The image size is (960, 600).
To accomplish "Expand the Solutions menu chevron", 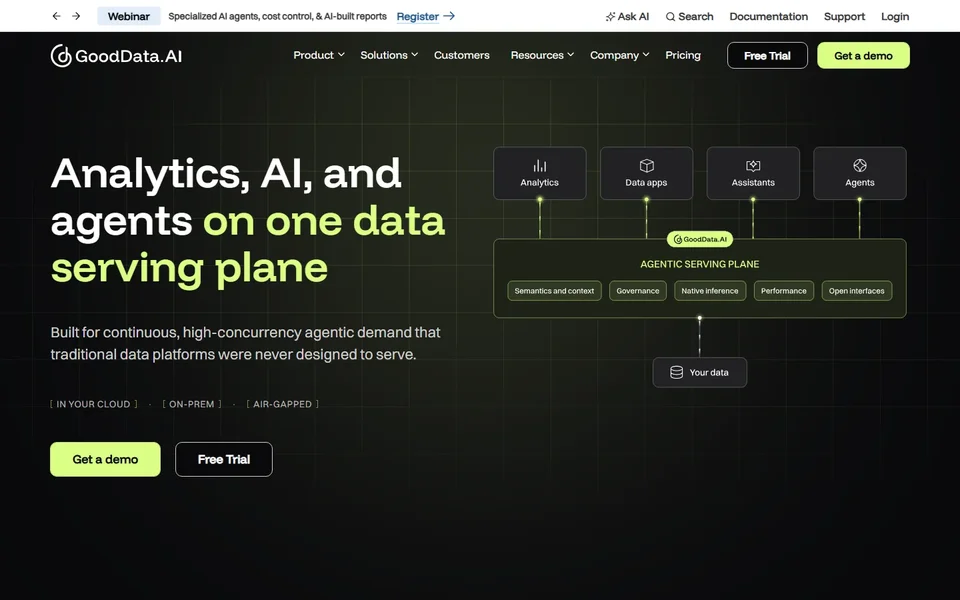I will coord(414,54).
